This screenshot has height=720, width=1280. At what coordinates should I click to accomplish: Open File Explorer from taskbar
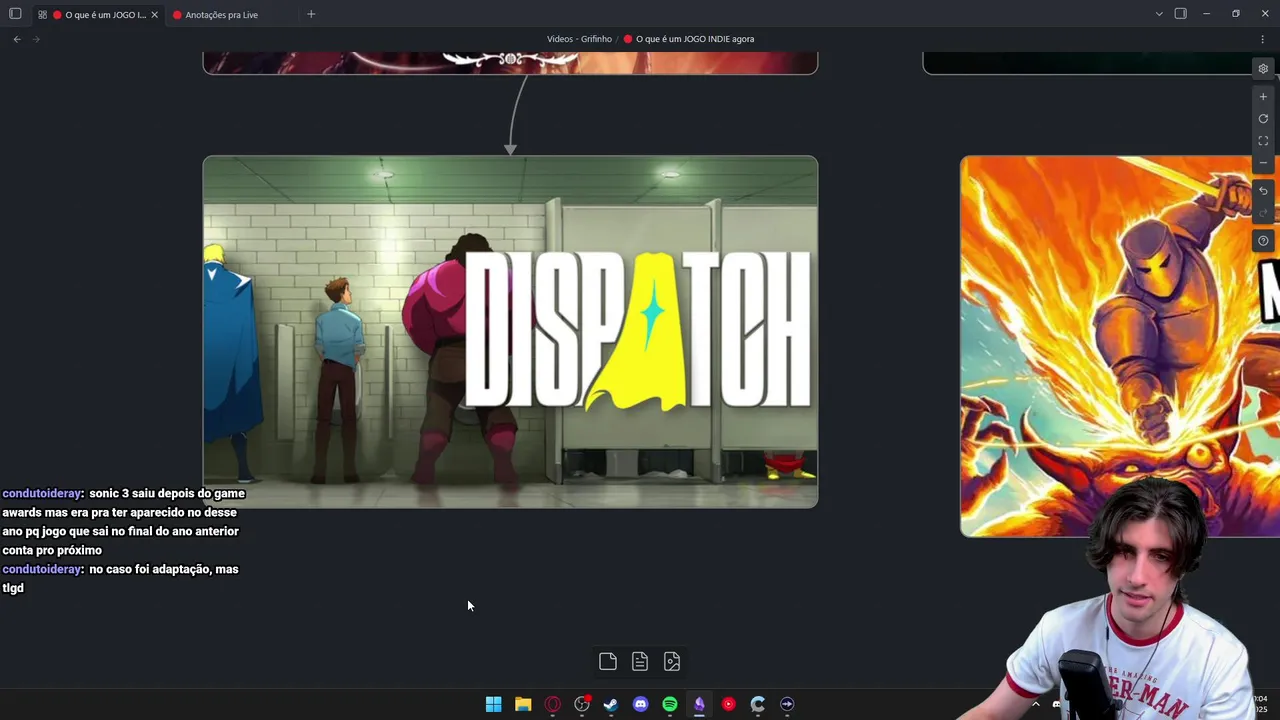pyautogui.click(x=523, y=704)
